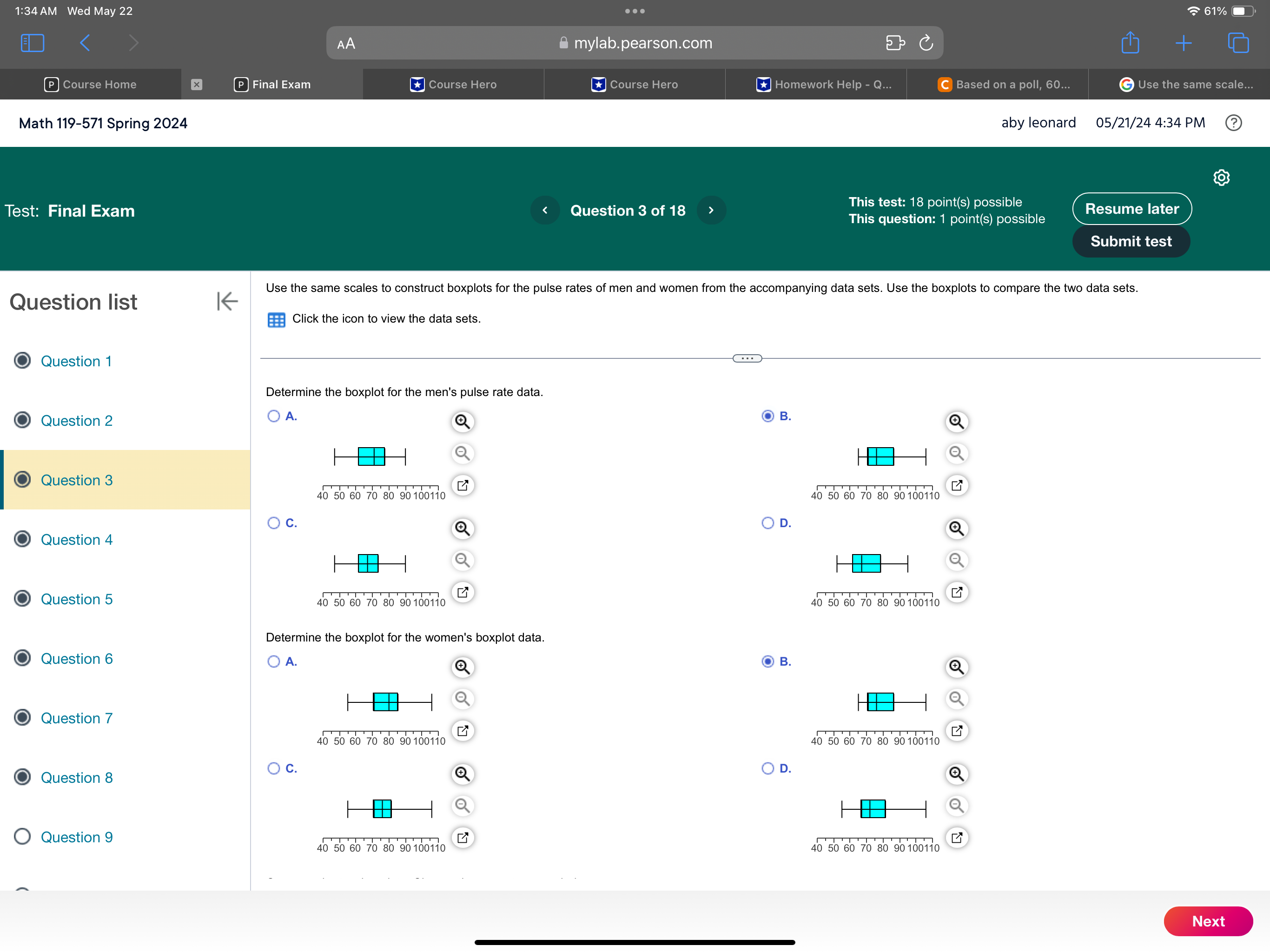This screenshot has width=1270, height=952.
Task: Zoom in on men's boxplot option A
Action: pyautogui.click(x=462, y=422)
